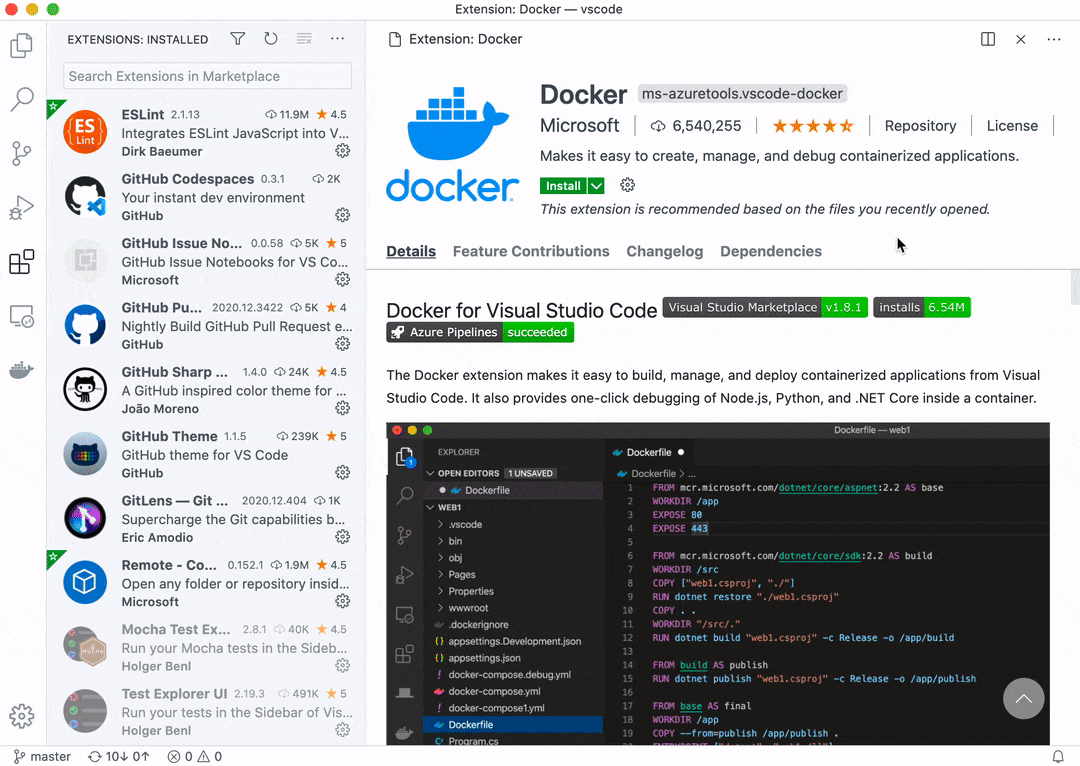The height and width of the screenshot is (766, 1080).
Task: Open the extensions filter funnel
Action: (237, 38)
